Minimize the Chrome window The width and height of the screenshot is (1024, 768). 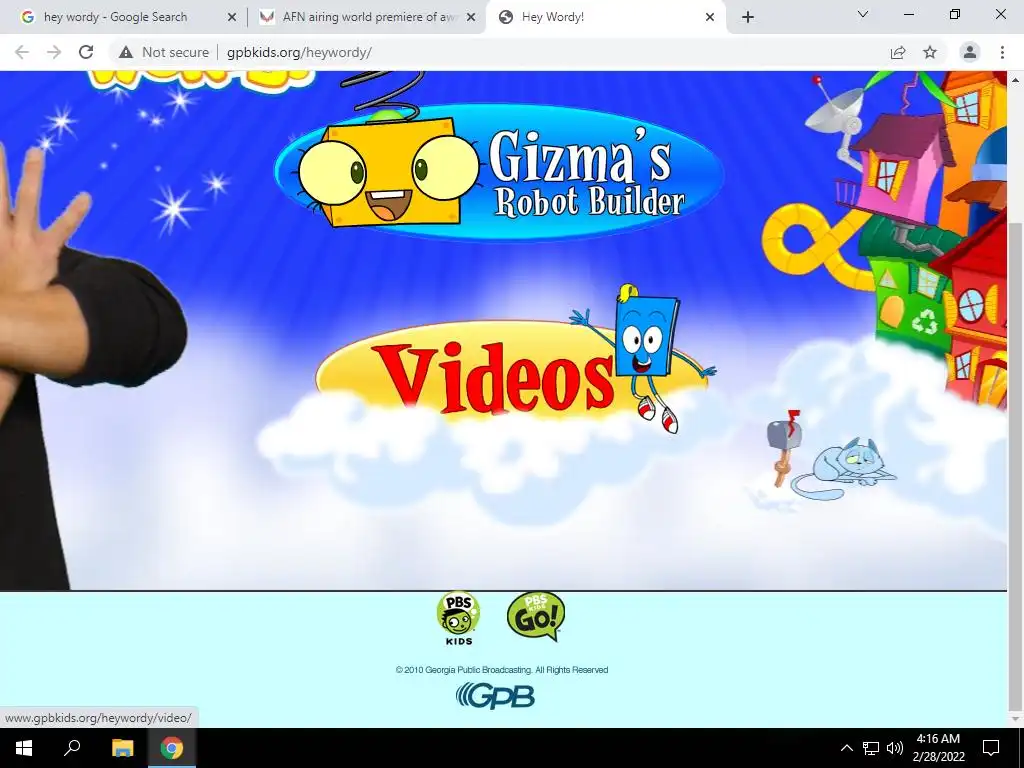click(908, 14)
